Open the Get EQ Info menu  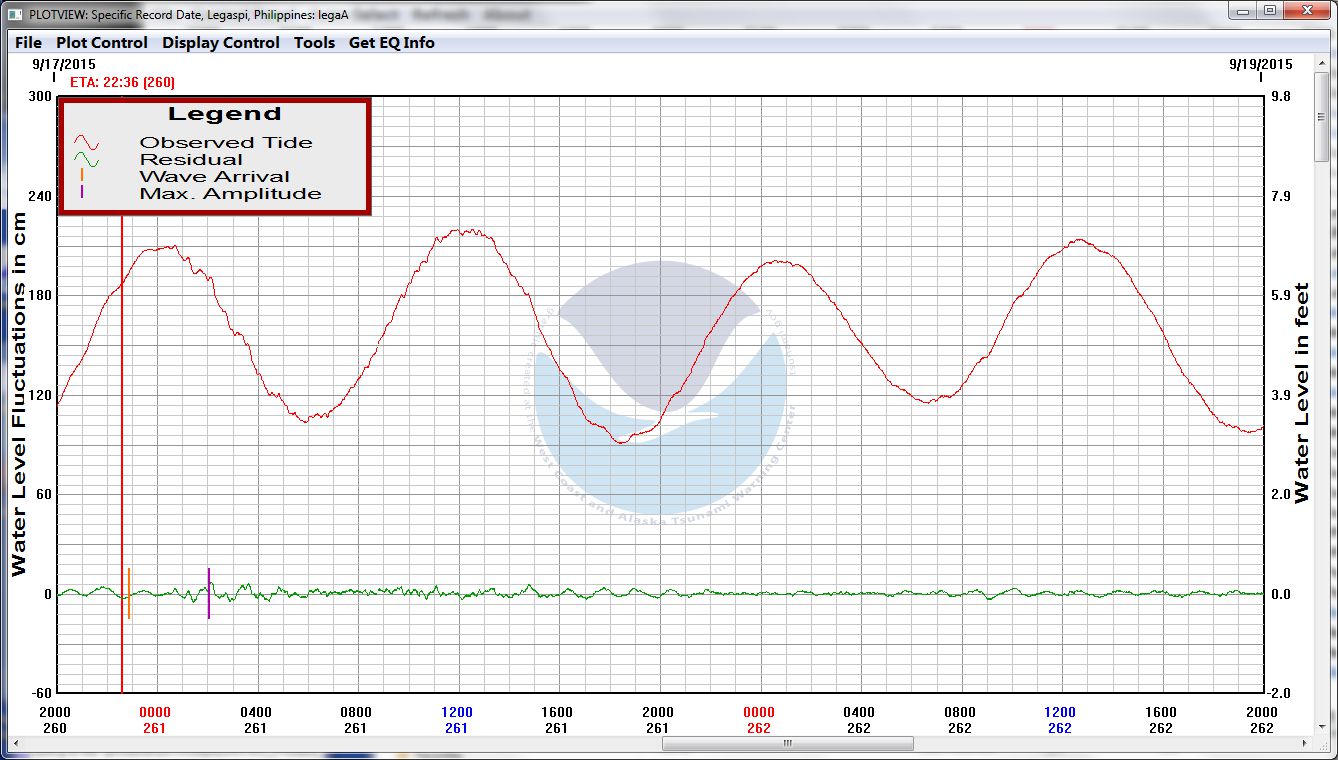click(391, 42)
